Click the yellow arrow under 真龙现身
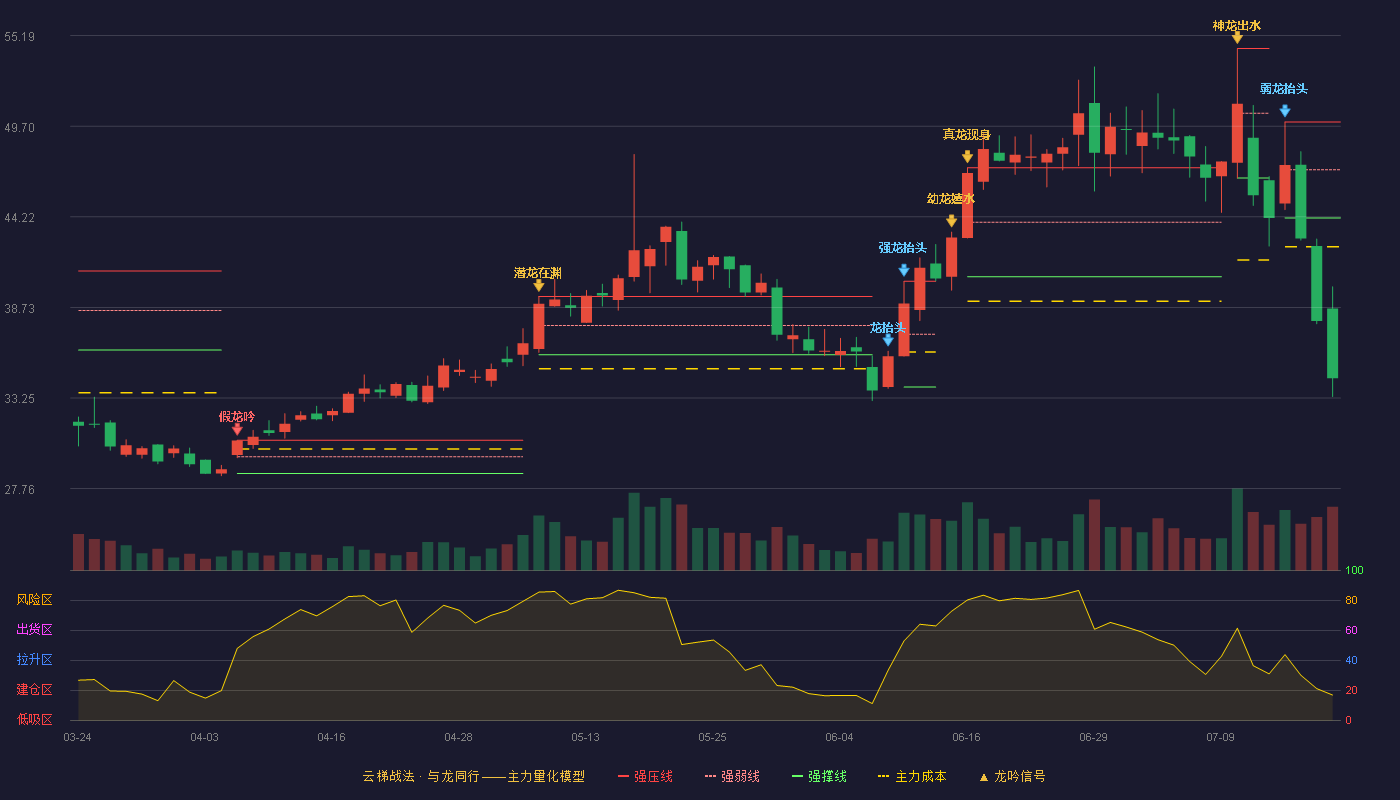 (968, 157)
